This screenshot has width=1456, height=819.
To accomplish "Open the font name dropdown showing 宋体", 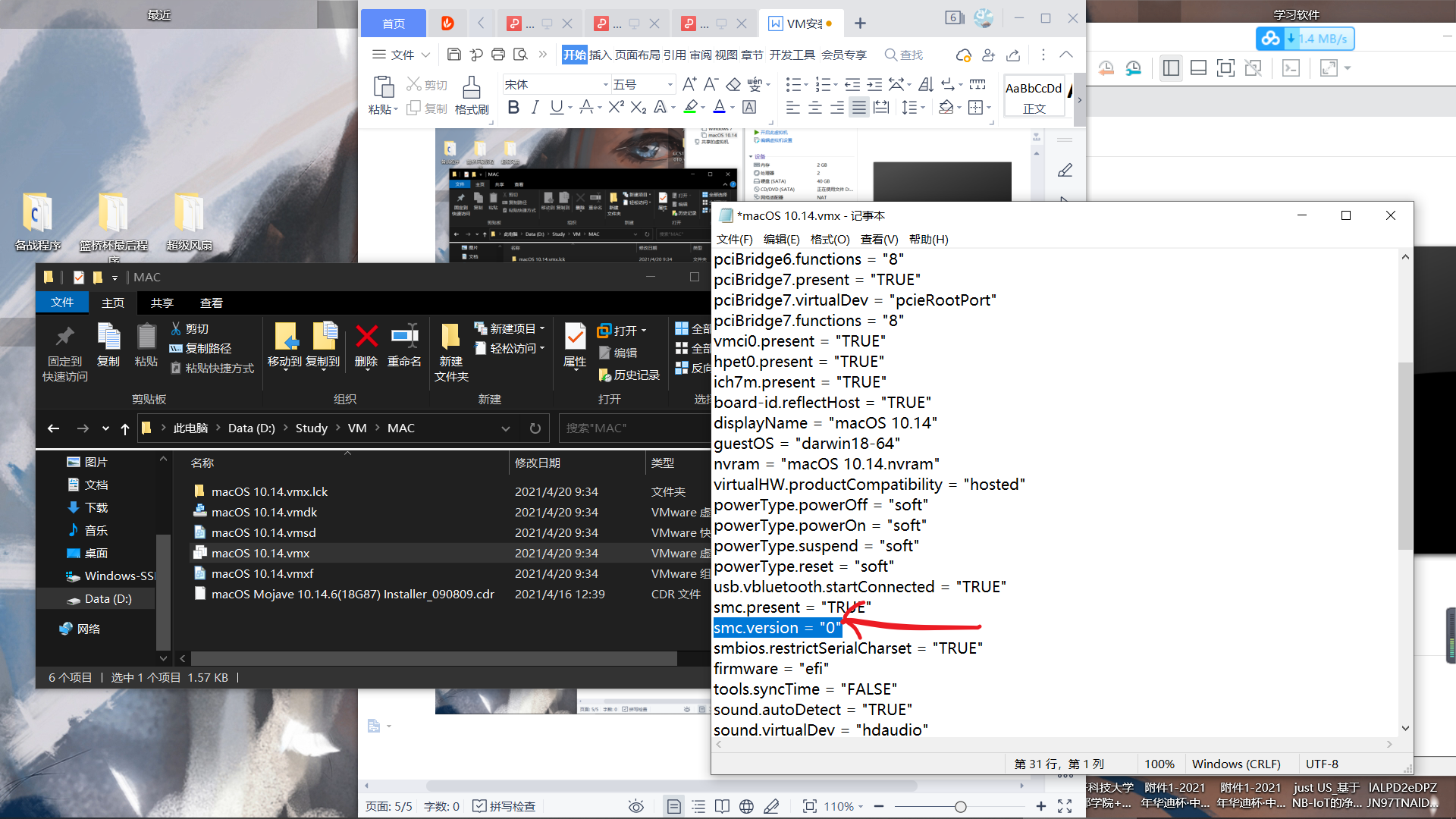I will [605, 84].
